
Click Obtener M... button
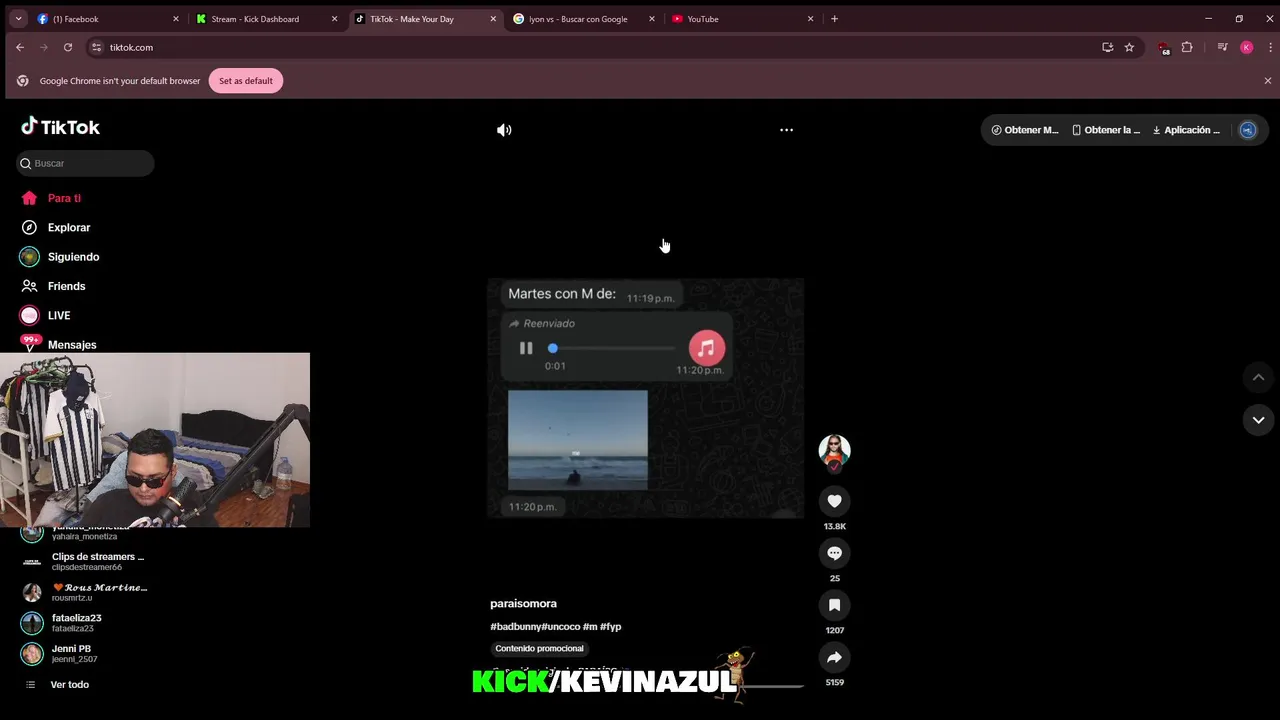pos(1024,130)
